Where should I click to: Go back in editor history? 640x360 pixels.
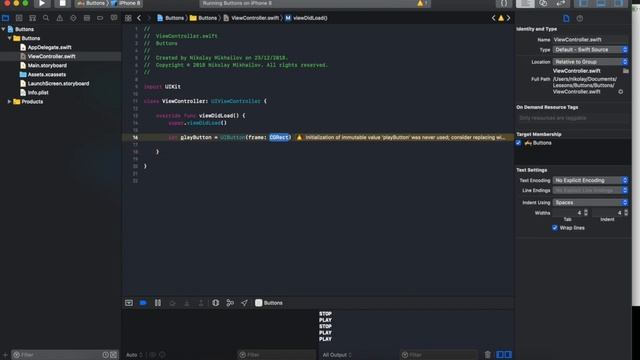coord(139,18)
